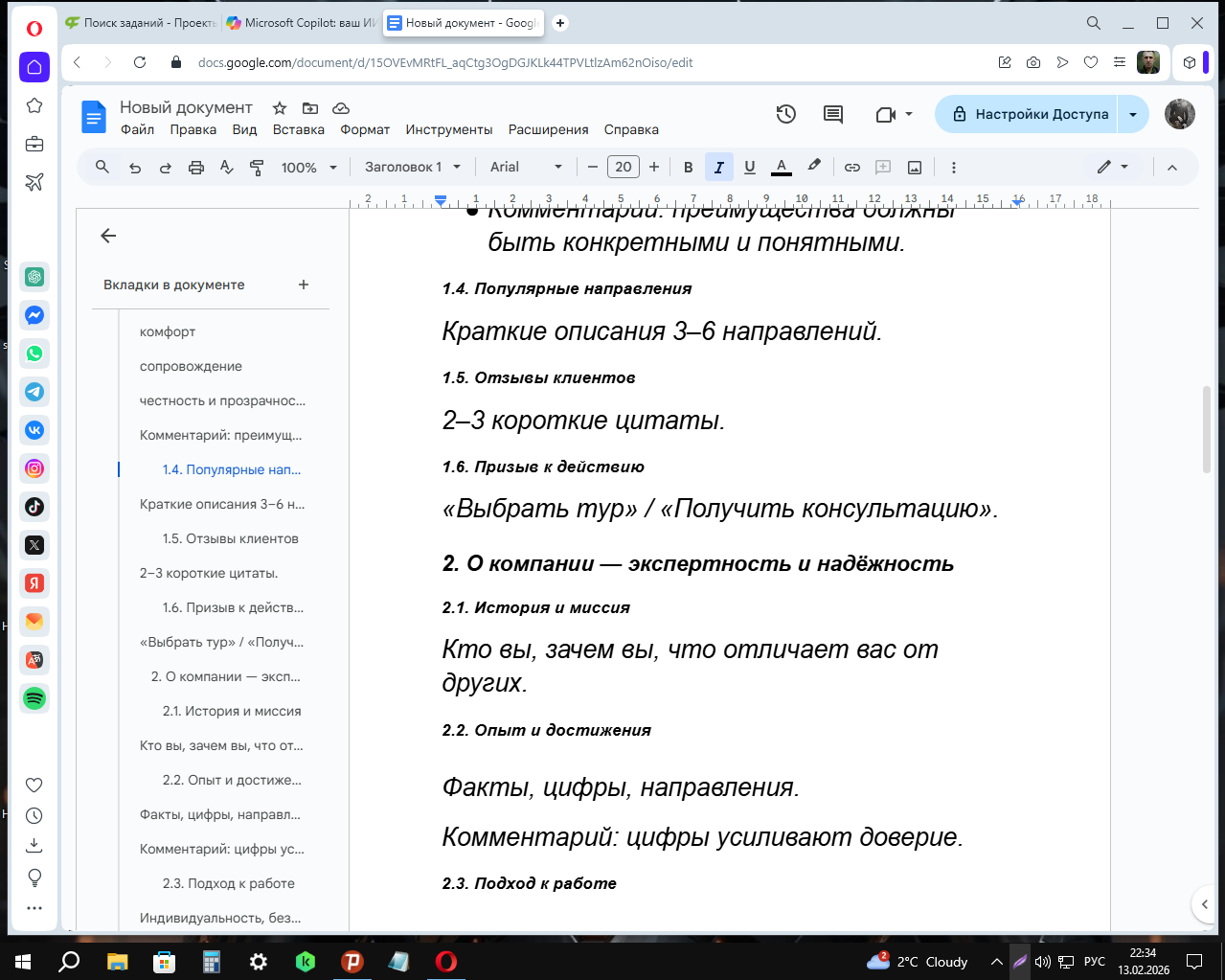Click the Undo icon
1225x980 pixels.
pyautogui.click(x=134, y=167)
